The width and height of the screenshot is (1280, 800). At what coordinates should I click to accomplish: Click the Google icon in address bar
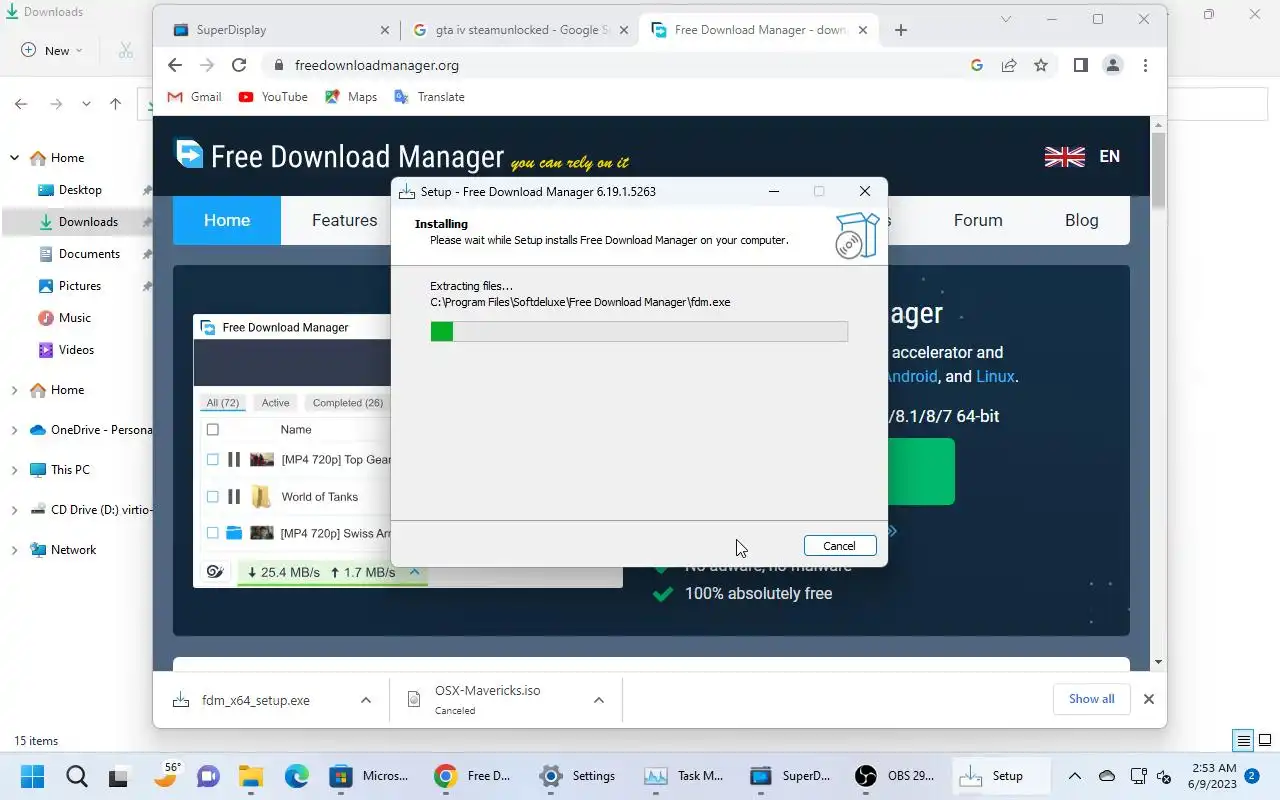[977, 65]
